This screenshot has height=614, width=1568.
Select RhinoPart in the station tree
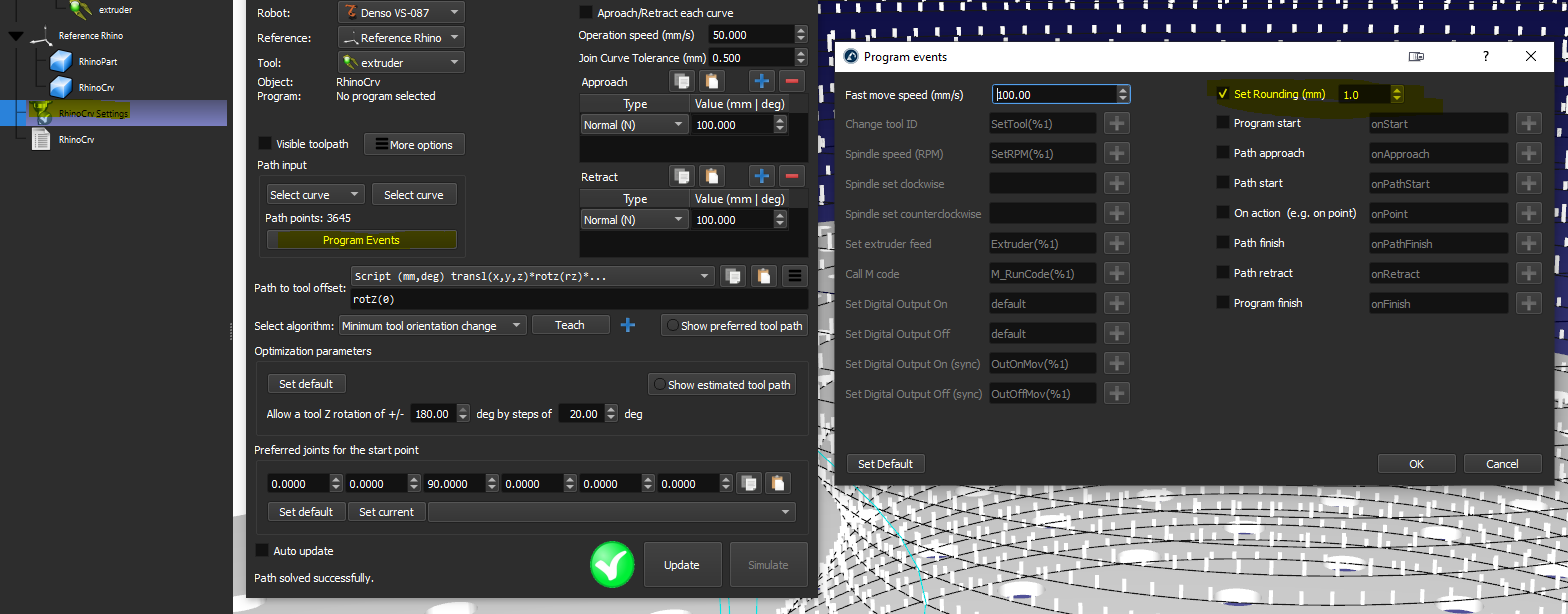click(98, 62)
